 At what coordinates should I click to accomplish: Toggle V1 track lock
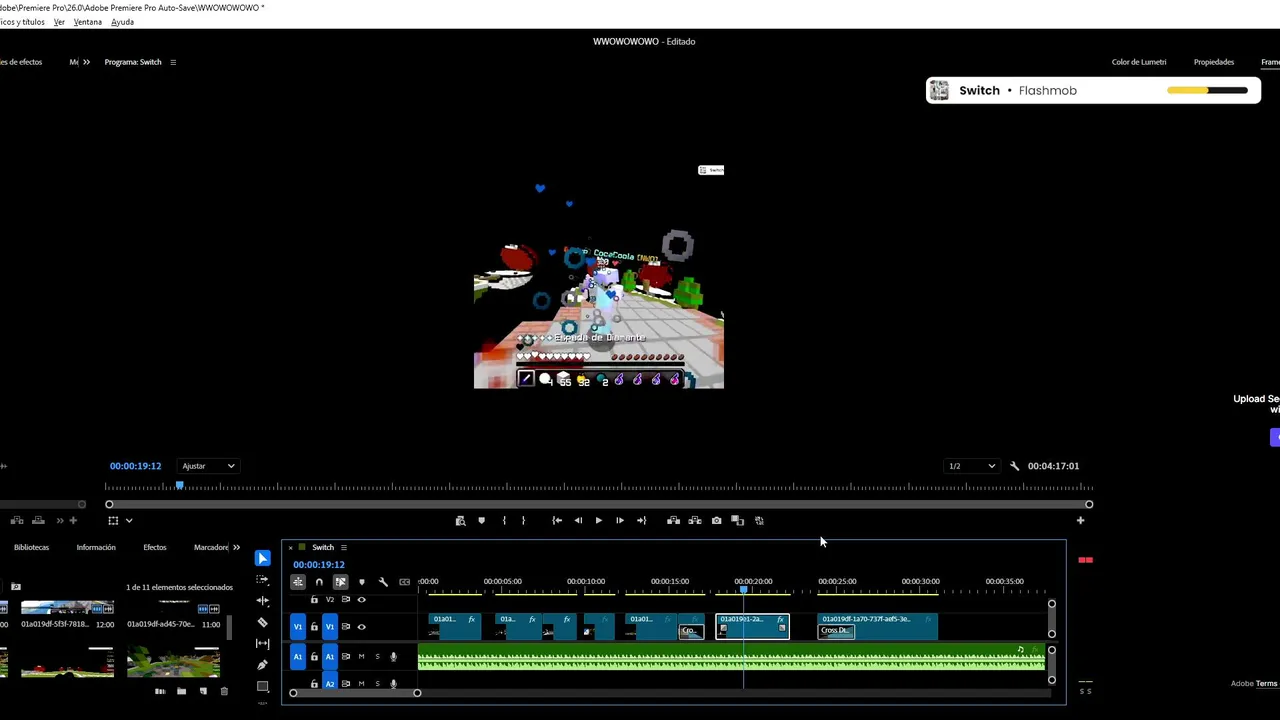point(314,627)
